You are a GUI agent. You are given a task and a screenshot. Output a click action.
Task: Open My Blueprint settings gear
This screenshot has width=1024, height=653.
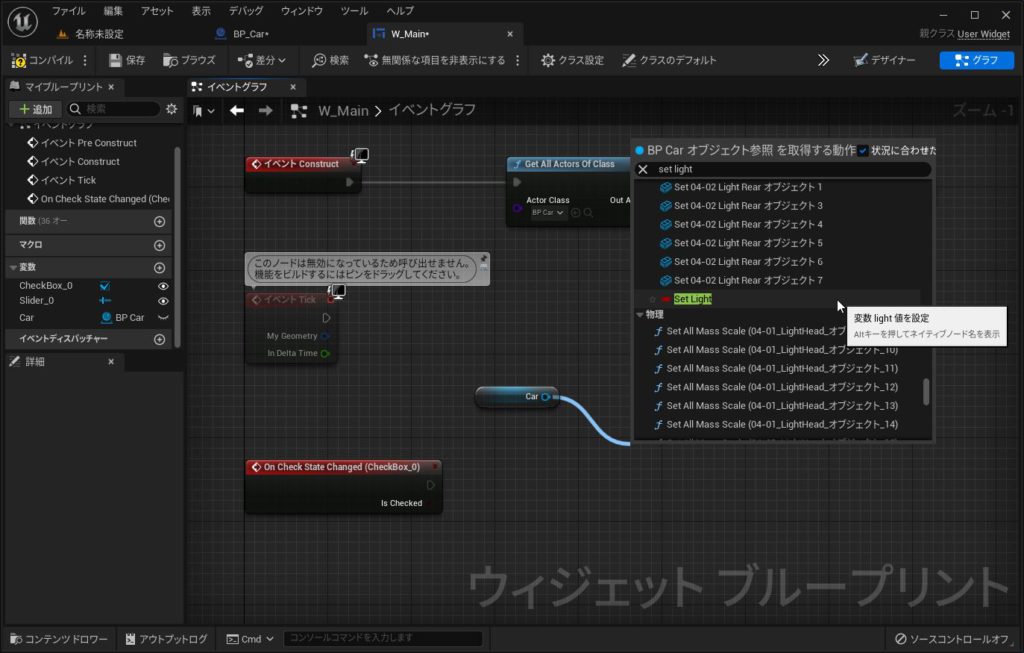(x=171, y=109)
